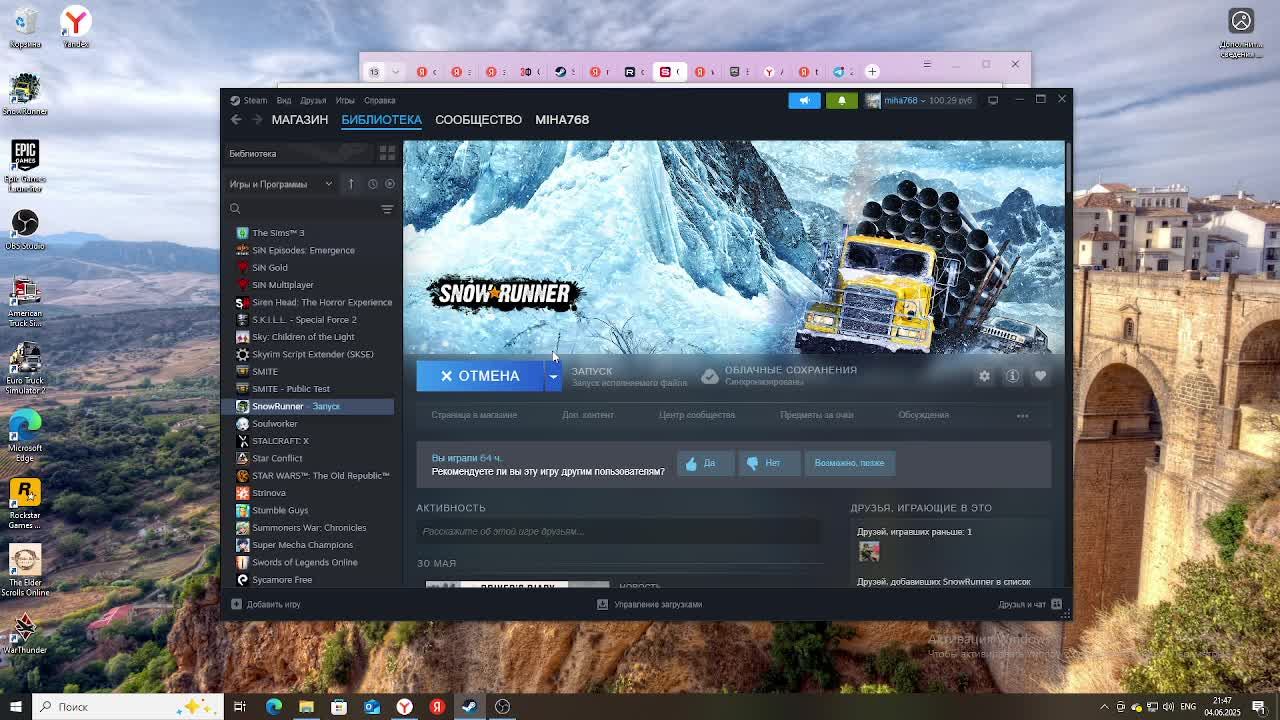Go back with the Steam back arrow
This screenshot has height=720, width=1280.
(x=236, y=120)
